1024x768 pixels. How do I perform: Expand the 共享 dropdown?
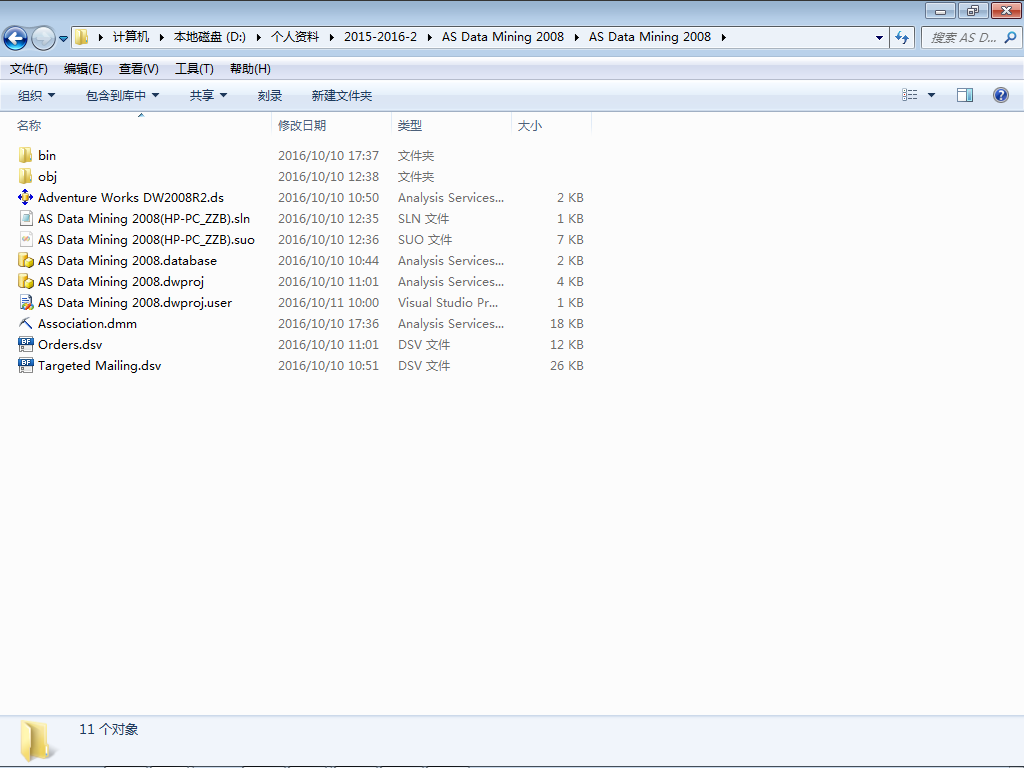click(x=208, y=95)
